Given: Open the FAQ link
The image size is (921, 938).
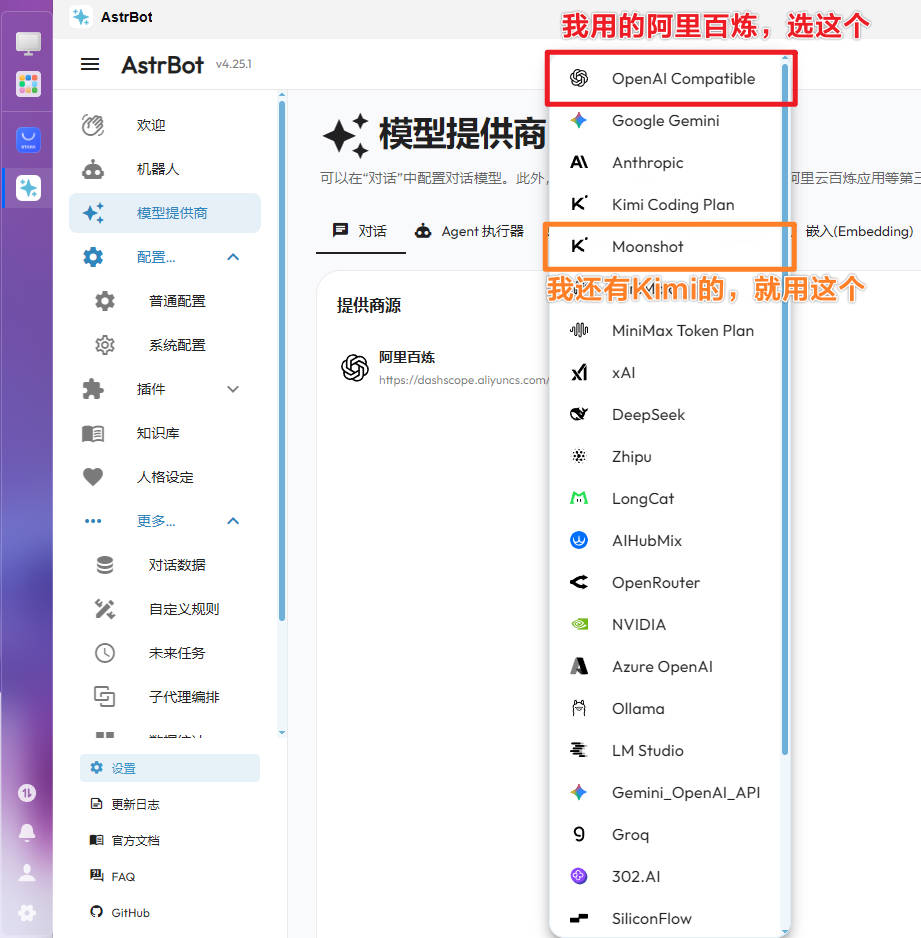Looking at the screenshot, I should [123, 876].
